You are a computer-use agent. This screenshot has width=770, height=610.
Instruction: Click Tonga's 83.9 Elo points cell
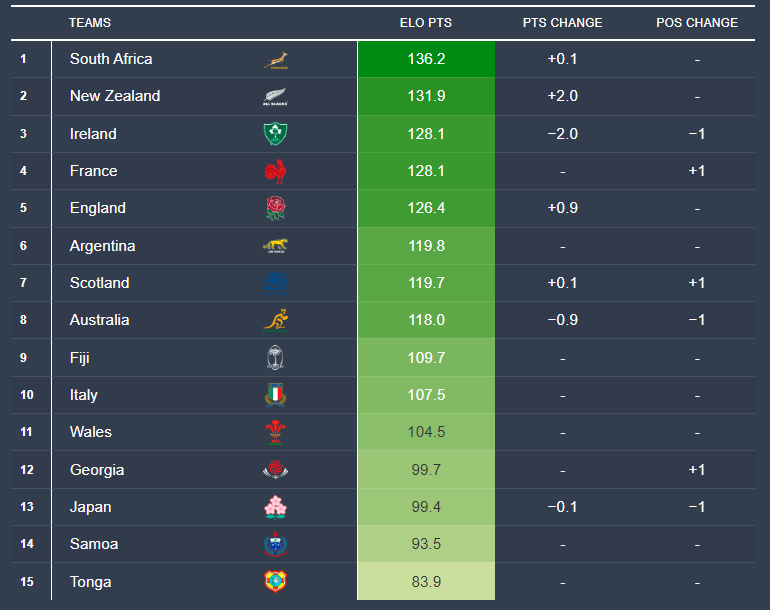click(426, 582)
